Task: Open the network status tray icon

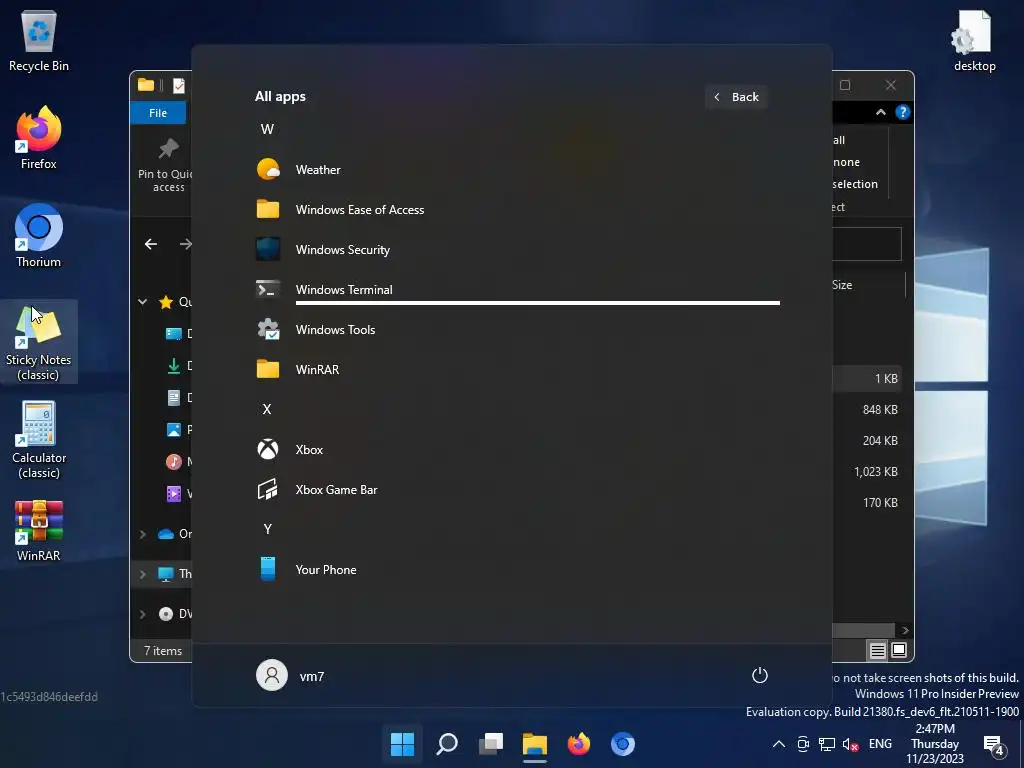Action: click(827, 744)
